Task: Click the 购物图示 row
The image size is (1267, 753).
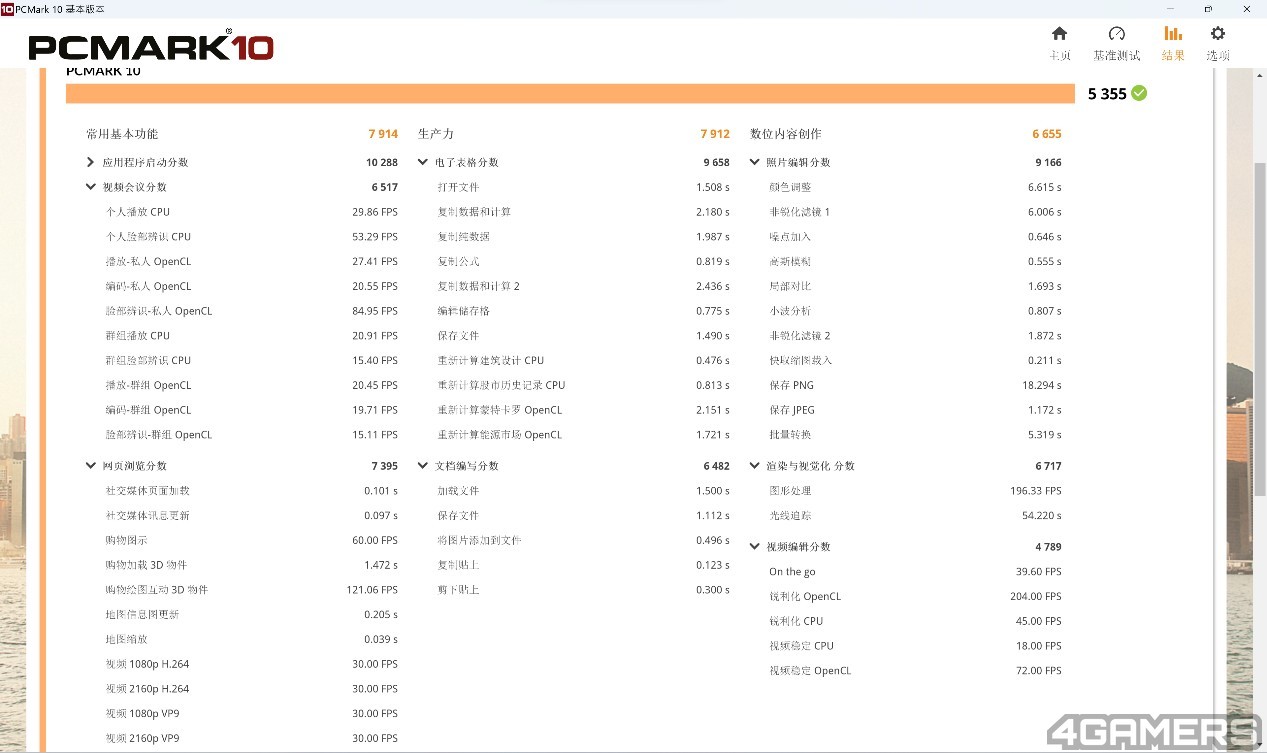Action: point(252,540)
